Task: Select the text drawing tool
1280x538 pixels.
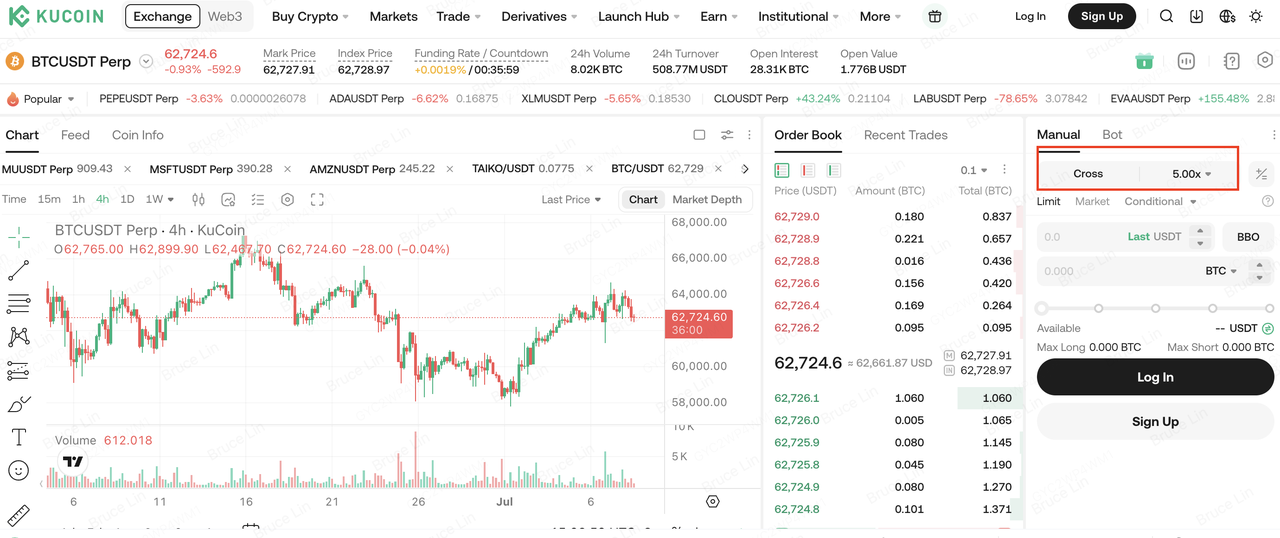Action: coord(18,437)
